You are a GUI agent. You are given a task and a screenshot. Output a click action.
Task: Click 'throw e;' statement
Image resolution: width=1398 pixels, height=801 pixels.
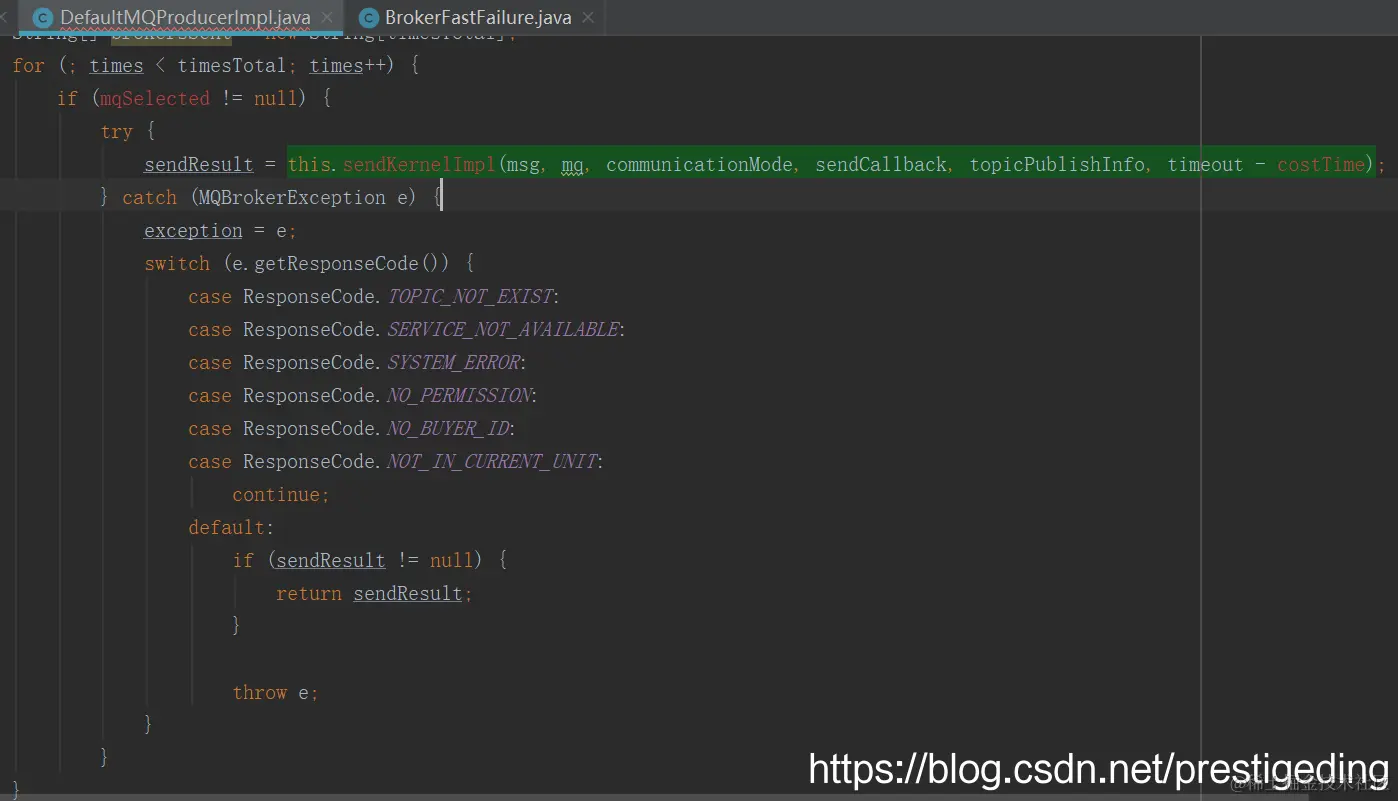coord(275,692)
